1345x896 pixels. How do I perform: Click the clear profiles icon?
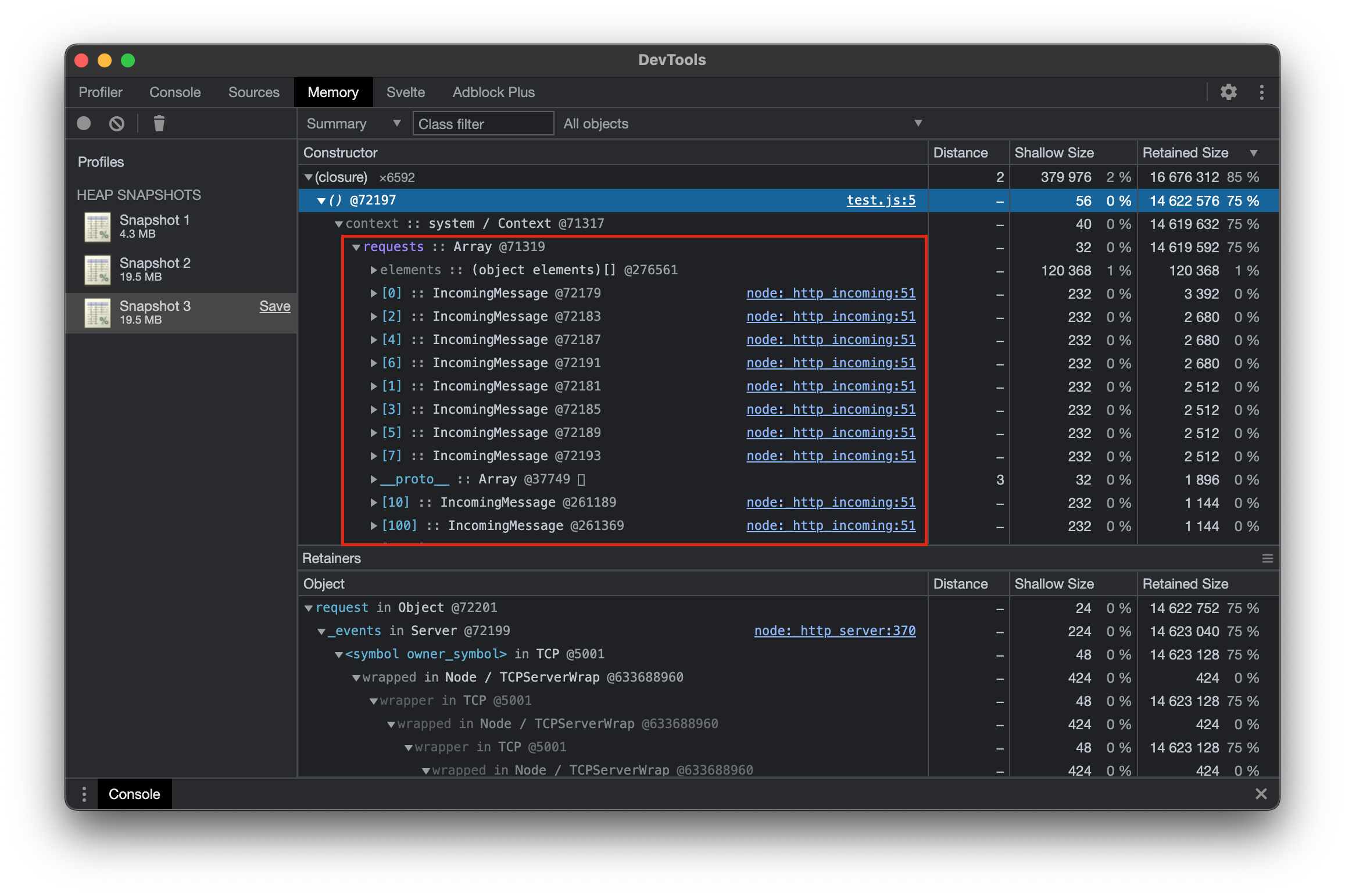click(x=156, y=123)
